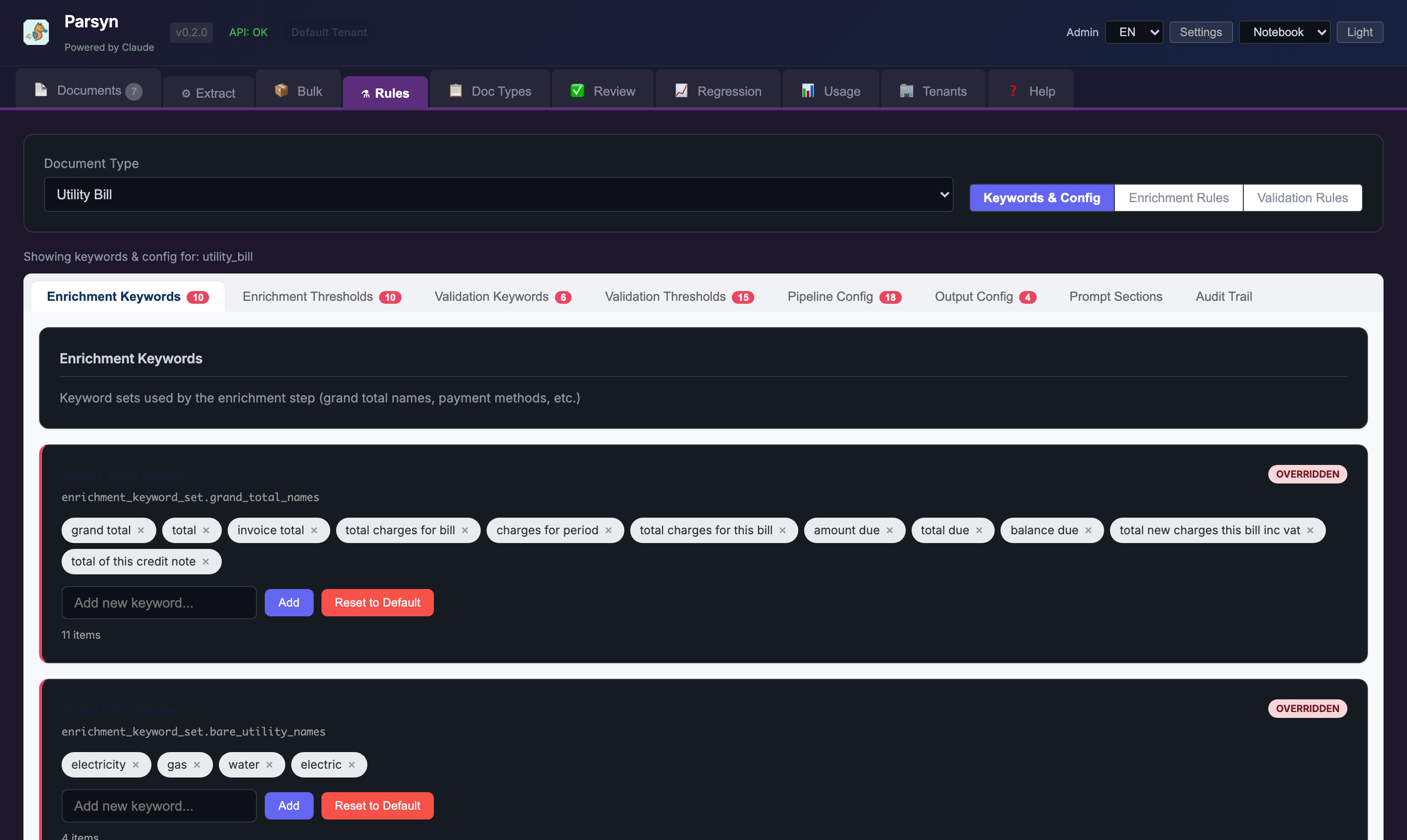
Task: Open the EN language dropdown
Action: [x=1134, y=32]
